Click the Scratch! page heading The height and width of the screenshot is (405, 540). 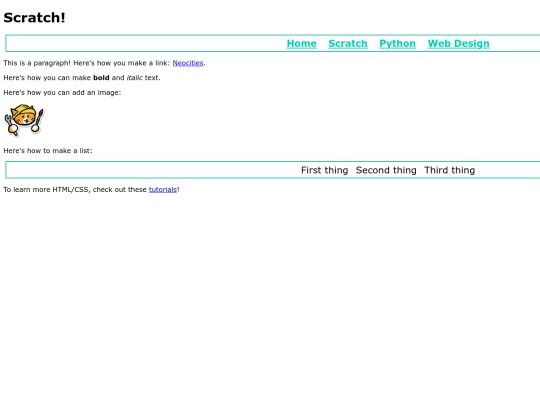(34, 18)
